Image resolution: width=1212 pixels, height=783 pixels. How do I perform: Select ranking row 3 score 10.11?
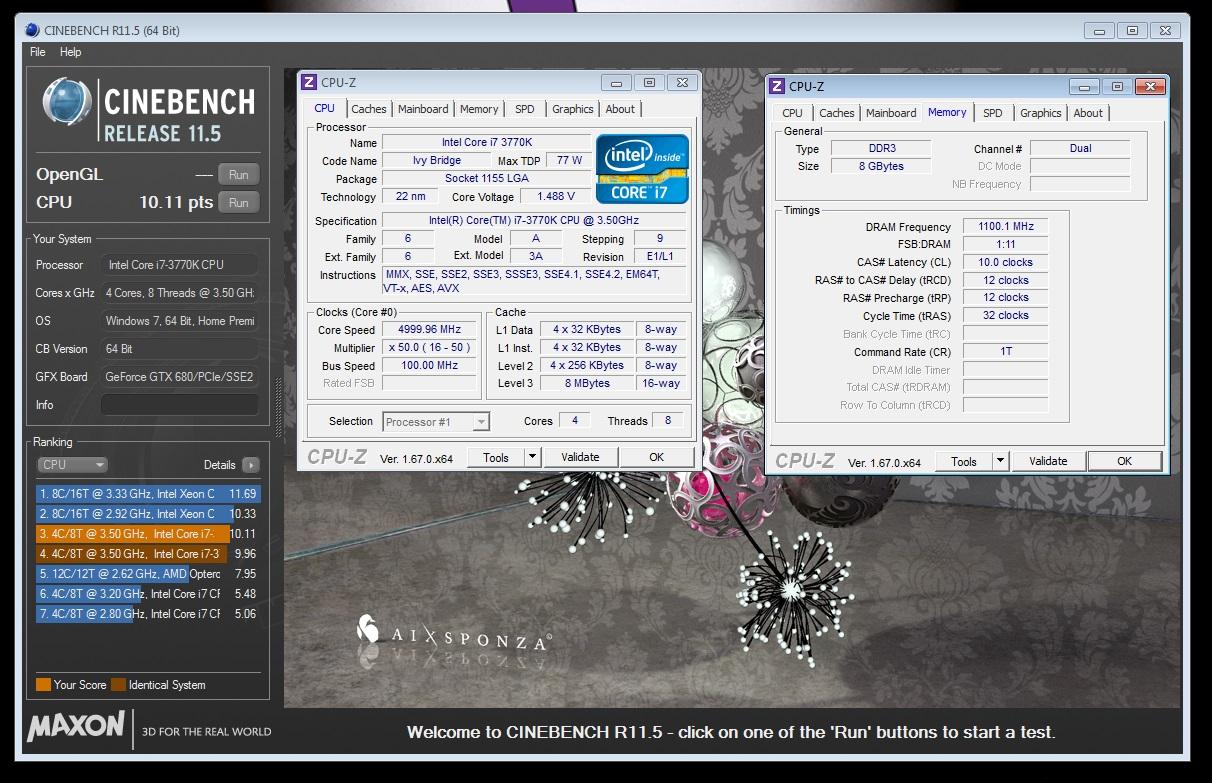tap(148, 534)
